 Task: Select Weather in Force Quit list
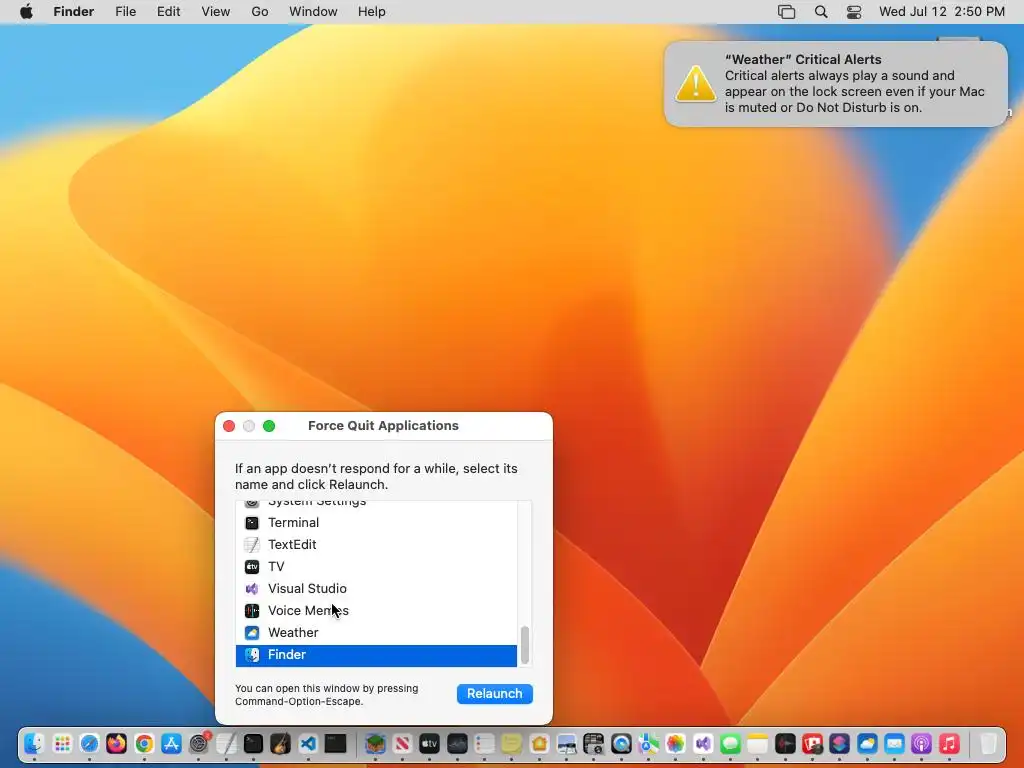(x=376, y=632)
